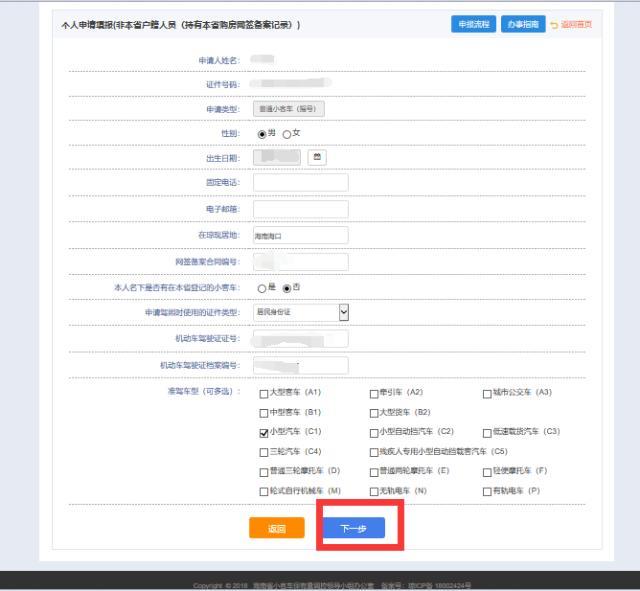Screen dimensions: 640x591
Task: Uncheck 小型汽车 (C1) license type
Action: click(264, 432)
